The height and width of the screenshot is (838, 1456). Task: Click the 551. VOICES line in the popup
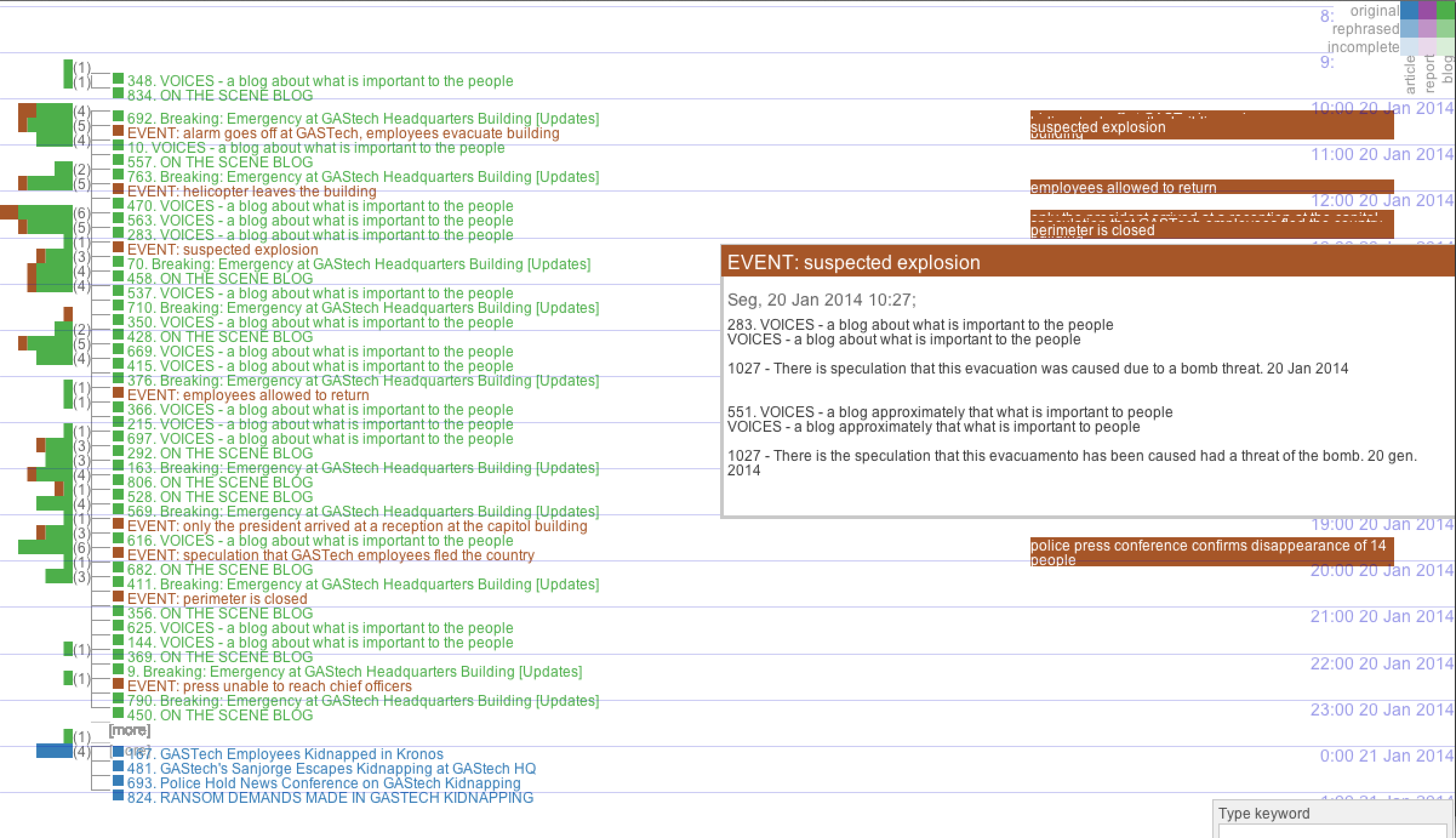pos(950,412)
